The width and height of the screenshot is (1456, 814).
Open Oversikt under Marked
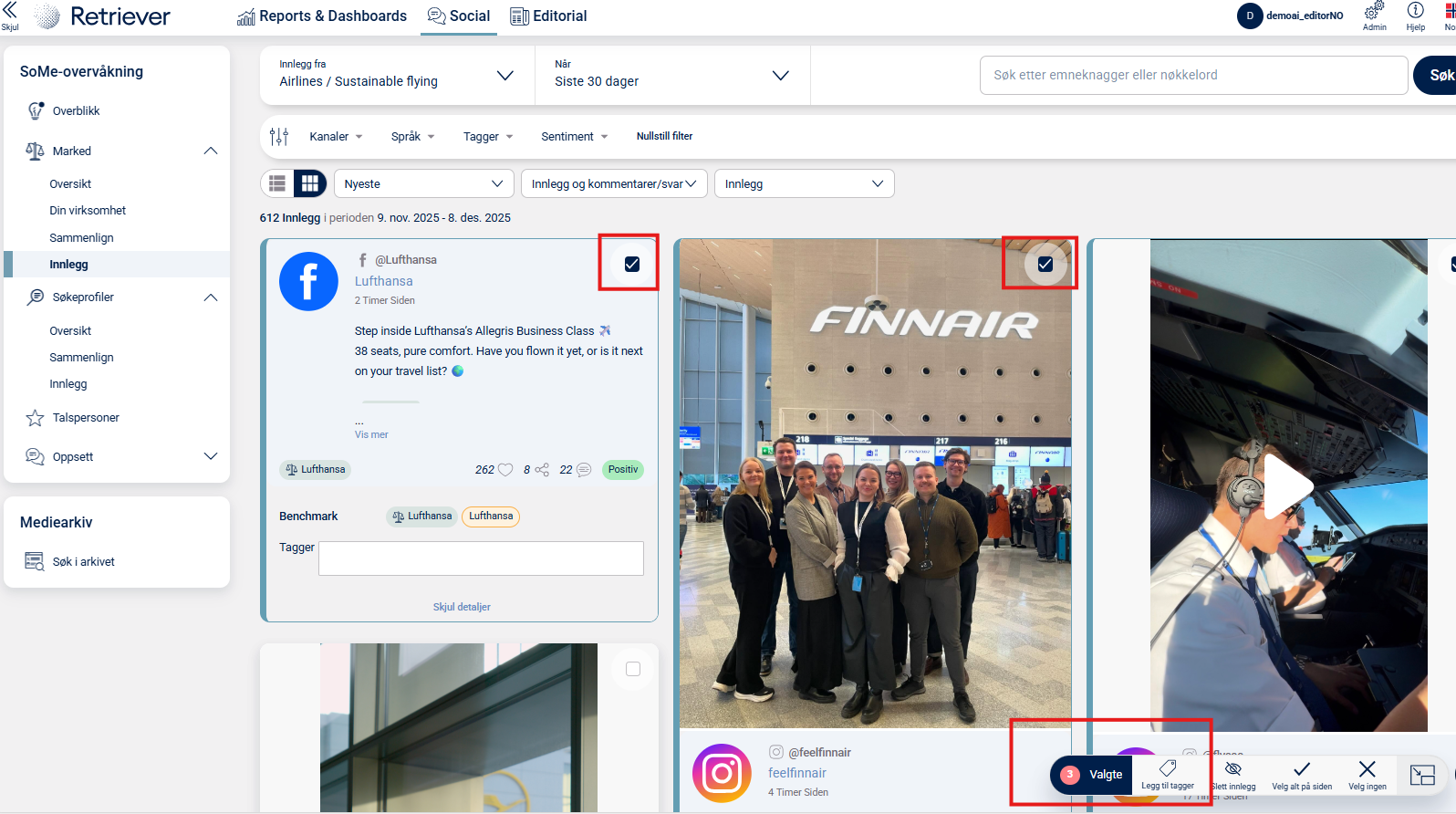(70, 184)
